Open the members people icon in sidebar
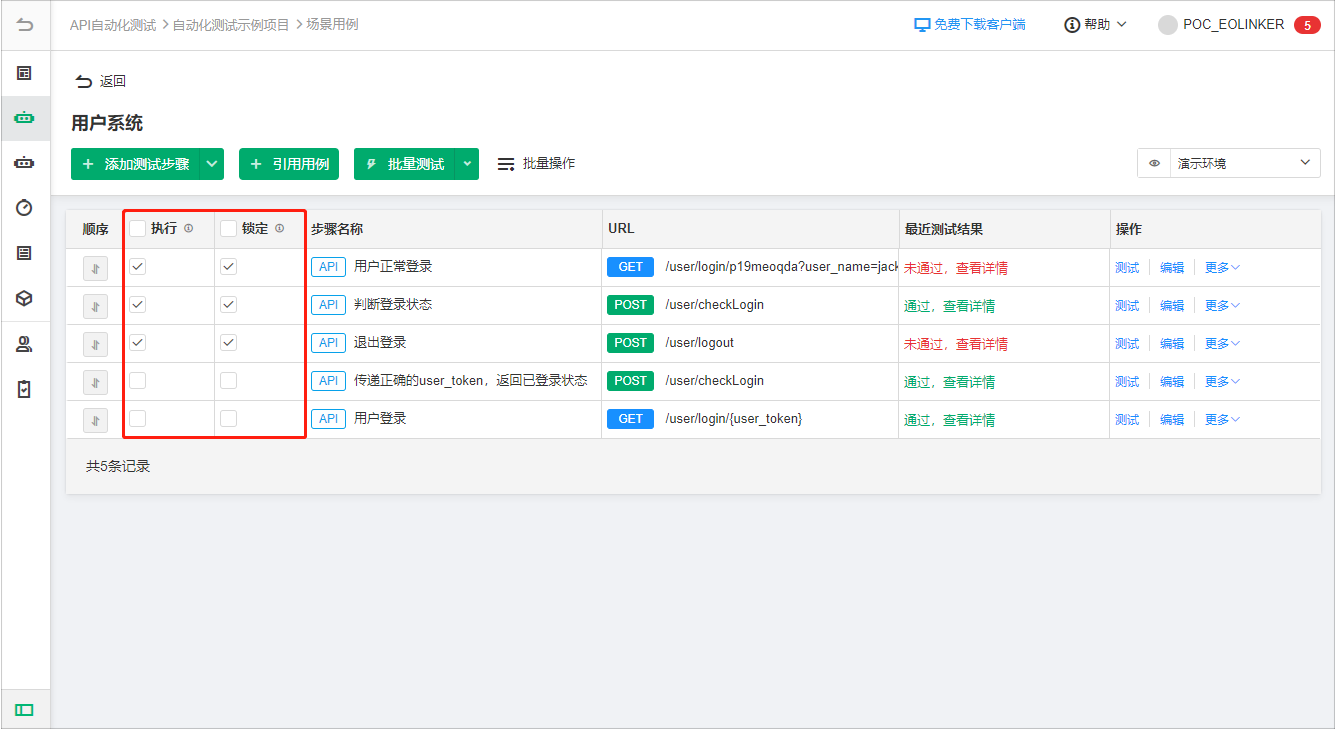This screenshot has width=1336, height=730. (25, 345)
